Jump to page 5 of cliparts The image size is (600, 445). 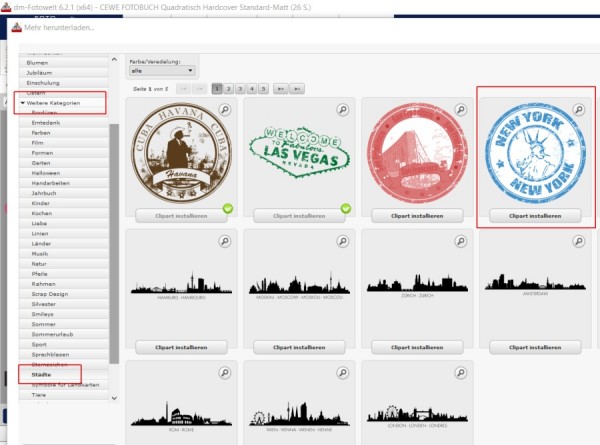(263, 89)
